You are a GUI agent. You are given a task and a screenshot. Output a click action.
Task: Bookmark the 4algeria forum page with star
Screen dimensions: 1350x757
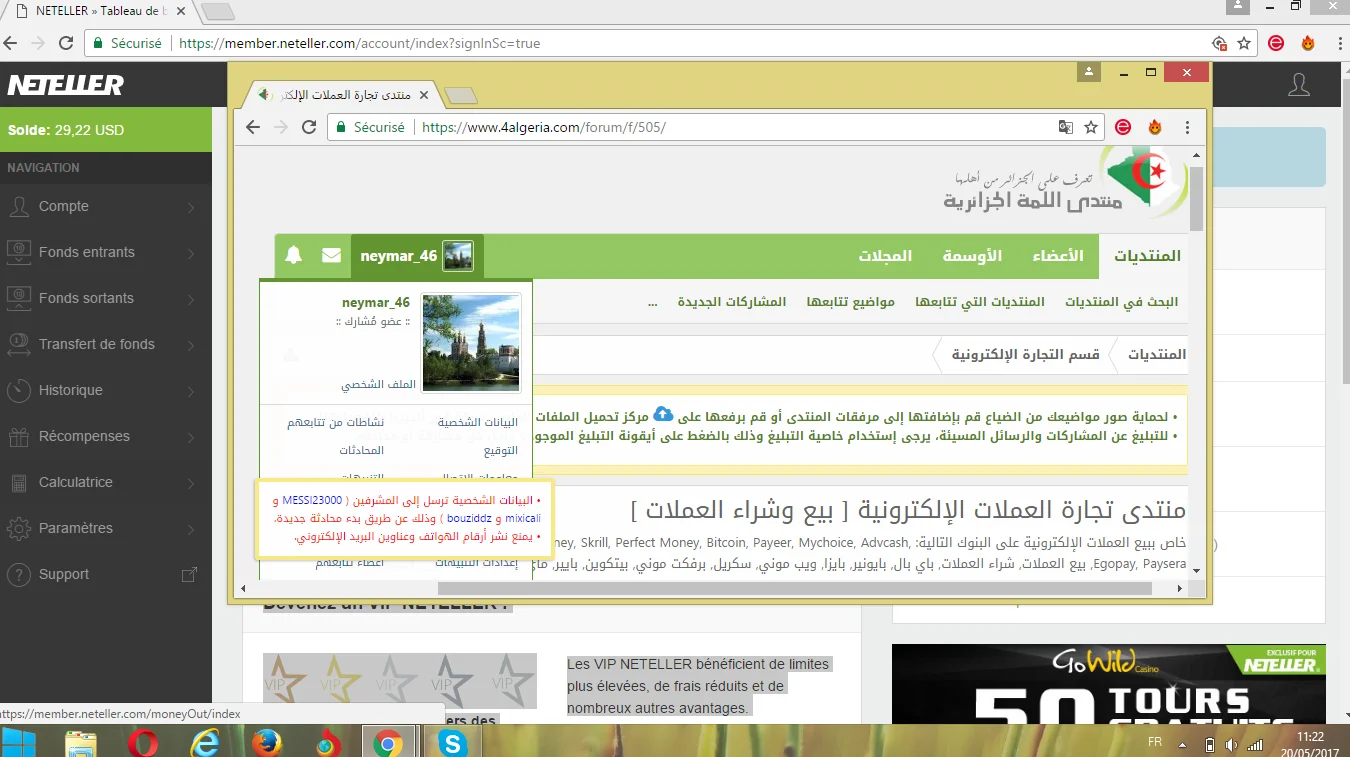tap(1091, 127)
